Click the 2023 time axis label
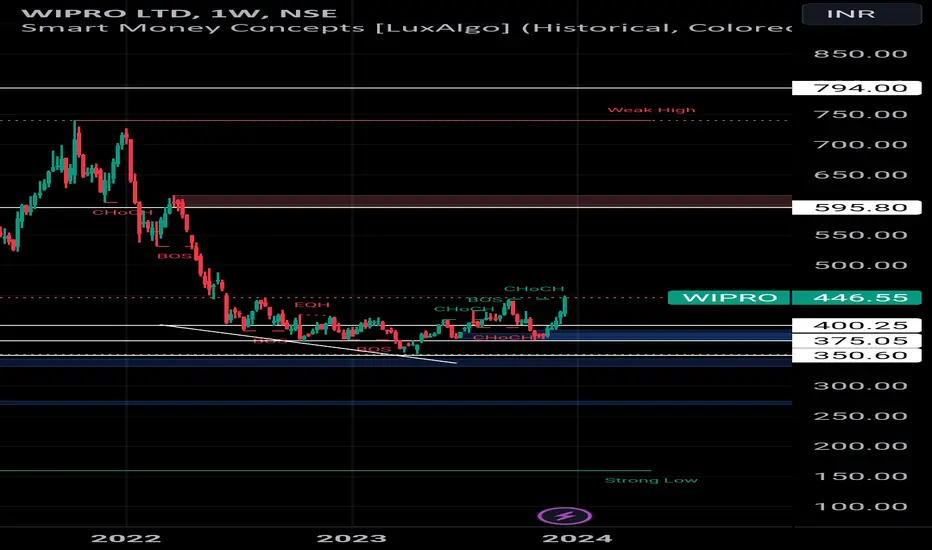Image resolution: width=932 pixels, height=550 pixels. tap(351, 538)
